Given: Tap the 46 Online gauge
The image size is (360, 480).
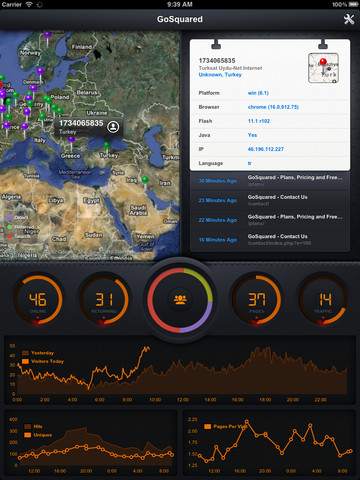Looking at the screenshot, I should [38, 299].
